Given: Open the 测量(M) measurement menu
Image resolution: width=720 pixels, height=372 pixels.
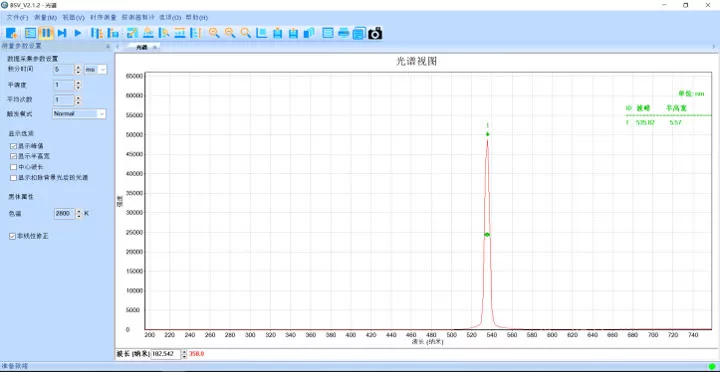Looking at the screenshot, I should pos(45,17).
